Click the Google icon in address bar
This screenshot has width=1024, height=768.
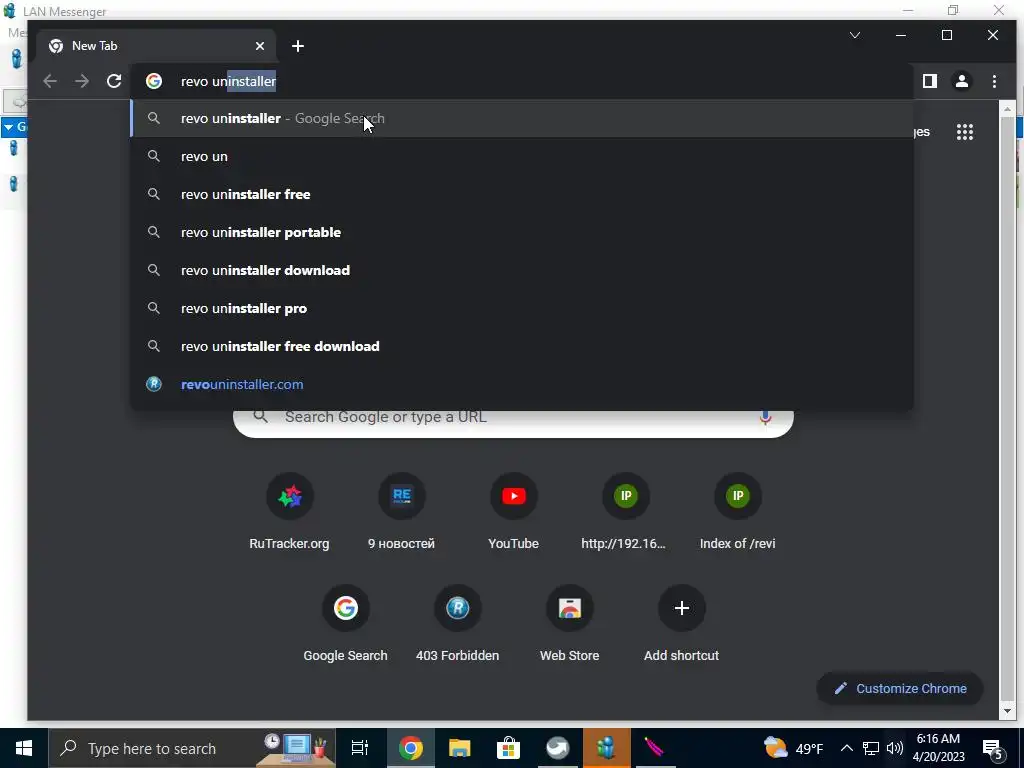point(154,81)
